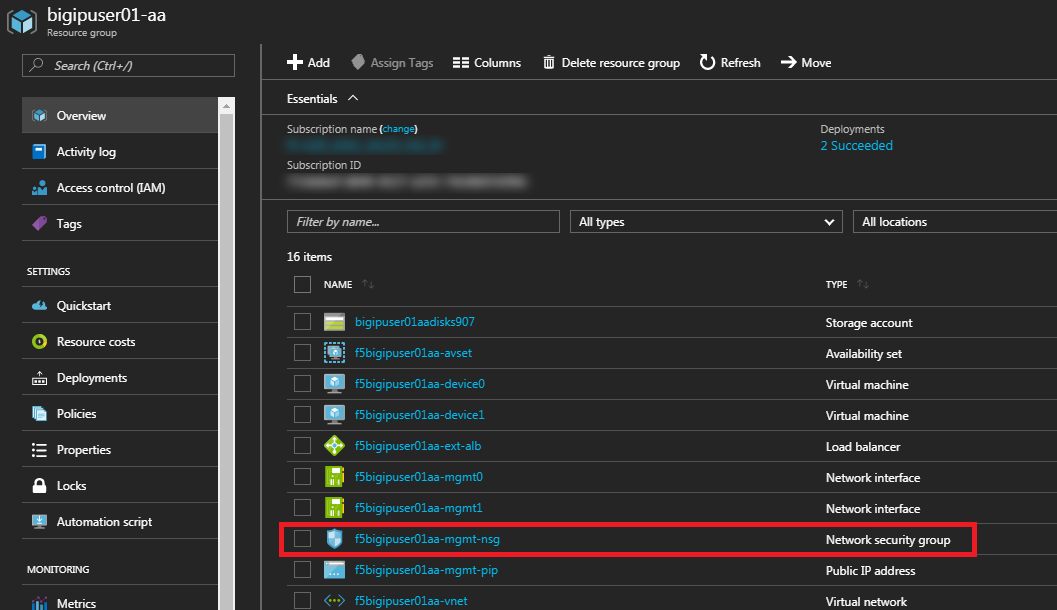The width and height of the screenshot is (1057, 610).
Task: Click Delete resource group
Action: pos(611,63)
